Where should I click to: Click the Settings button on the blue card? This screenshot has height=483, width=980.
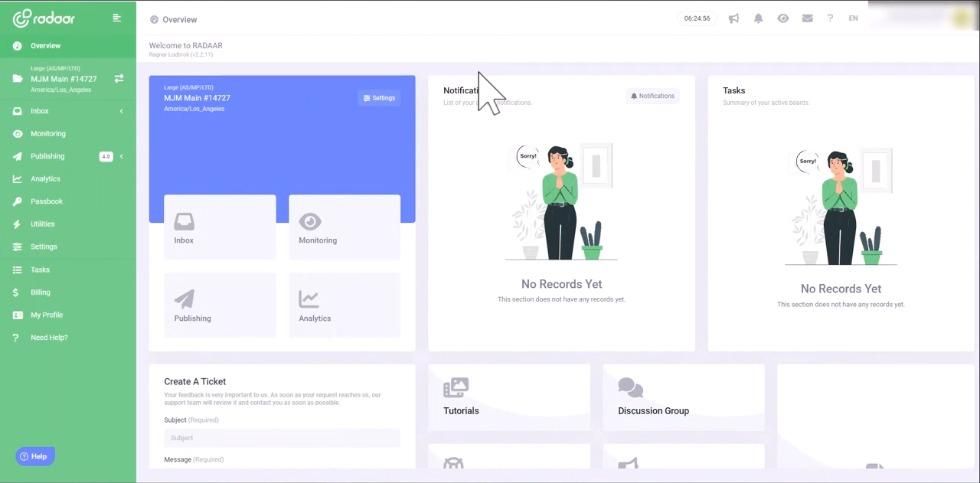pyautogui.click(x=379, y=98)
